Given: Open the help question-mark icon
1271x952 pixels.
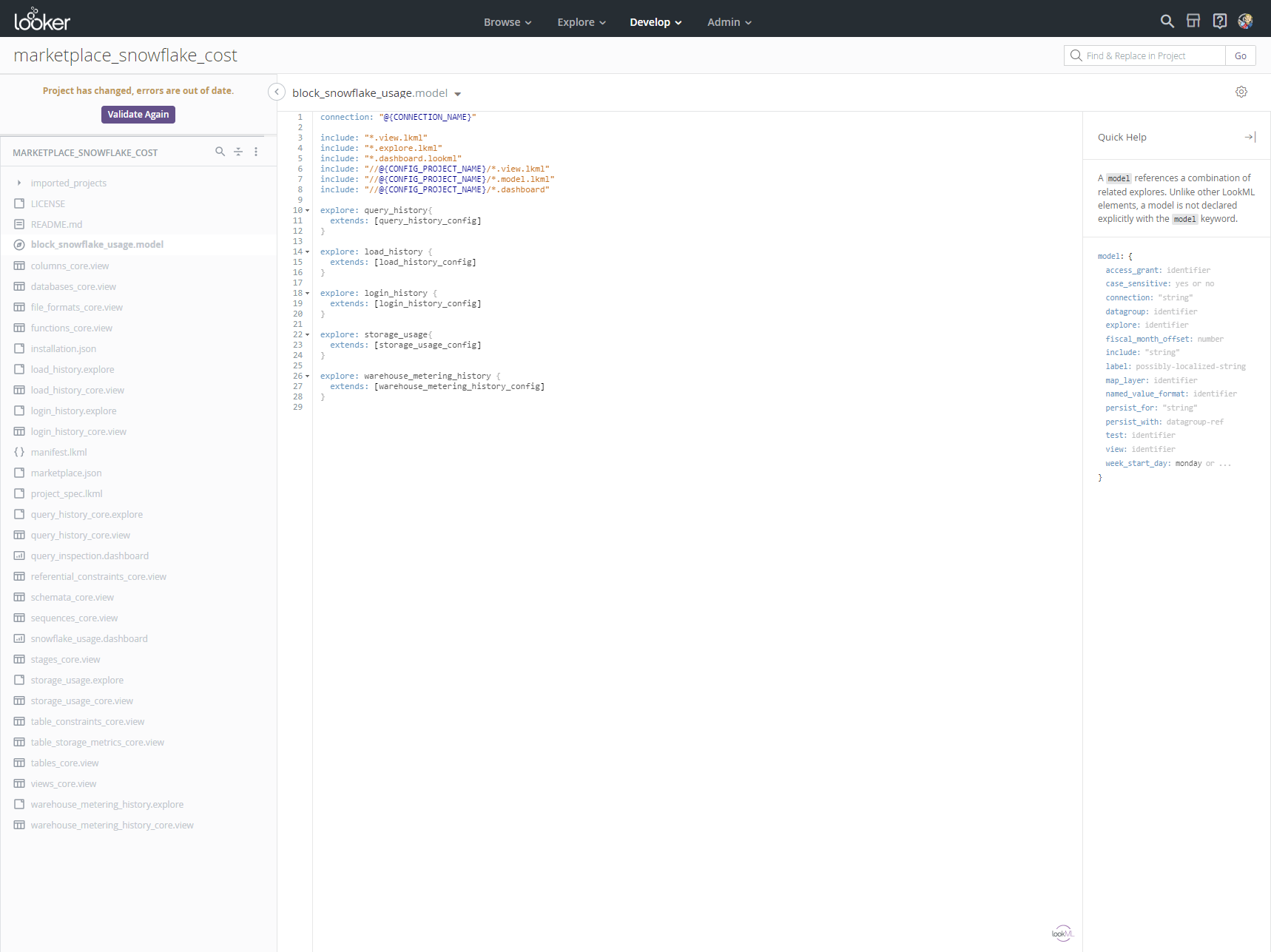Looking at the screenshot, I should coord(1219,21).
